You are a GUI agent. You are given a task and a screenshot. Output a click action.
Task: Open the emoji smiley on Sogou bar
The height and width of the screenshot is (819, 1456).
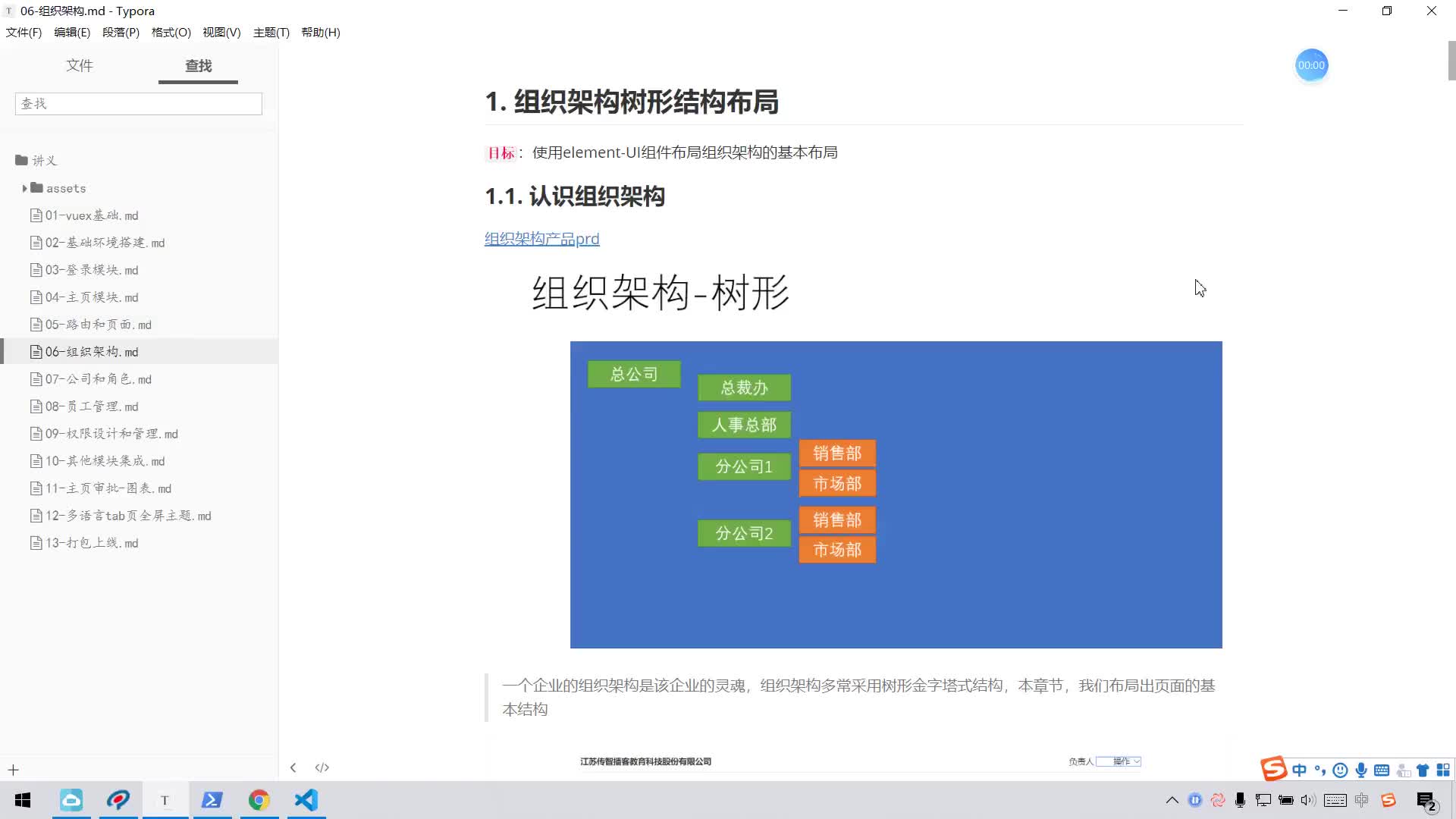click(x=1340, y=770)
